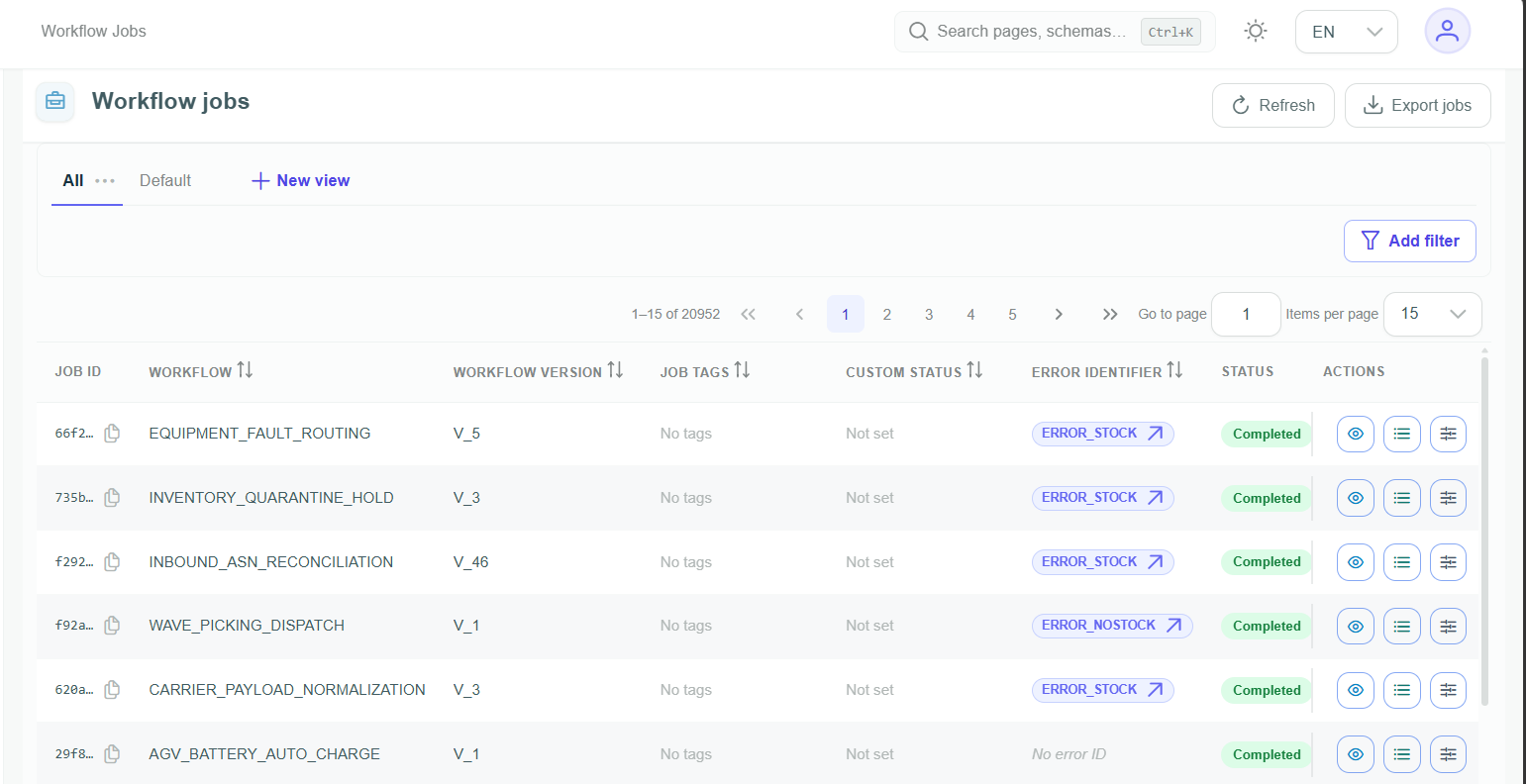This screenshot has height=784, width=1526.
Task: Open the user profile avatar menu
Action: click(1447, 31)
